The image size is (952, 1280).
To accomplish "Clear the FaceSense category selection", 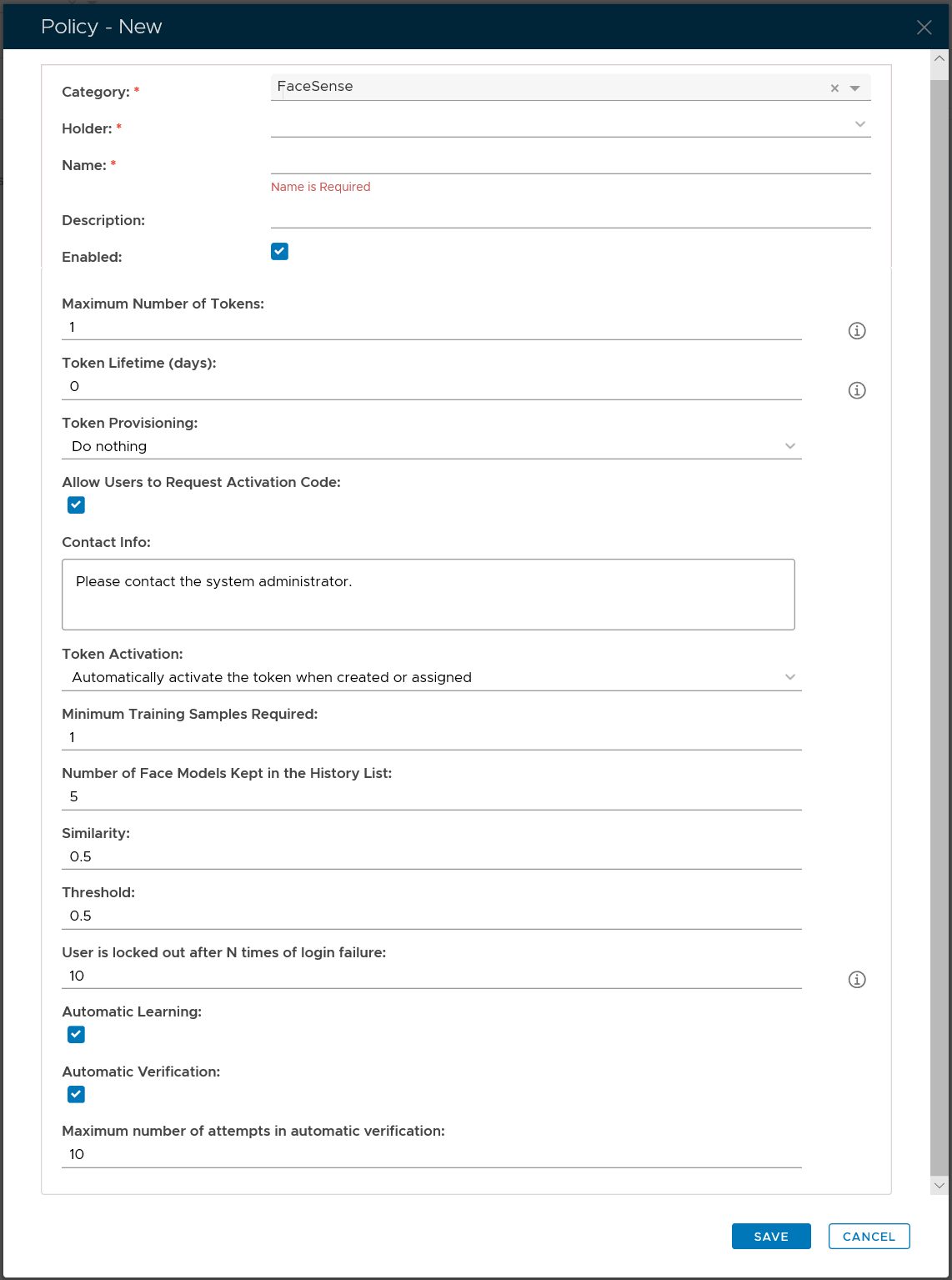I will pos(834,88).
